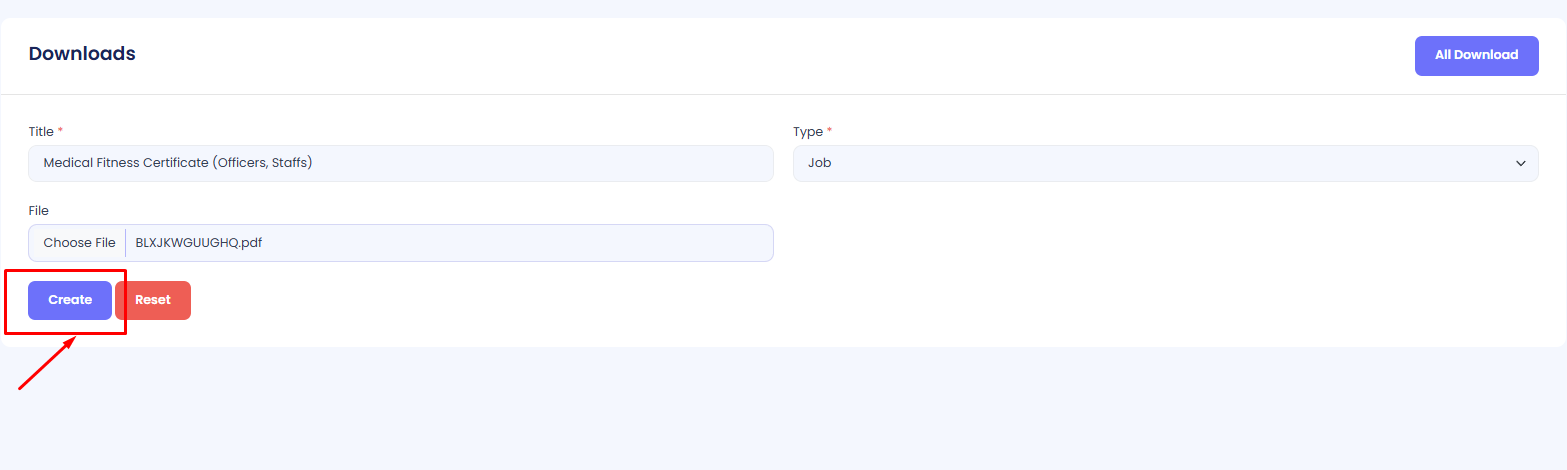Click the Medical Fitness Certificate text
Screen dimensions: 1567x470
pyautogui.click(x=126, y=163)
